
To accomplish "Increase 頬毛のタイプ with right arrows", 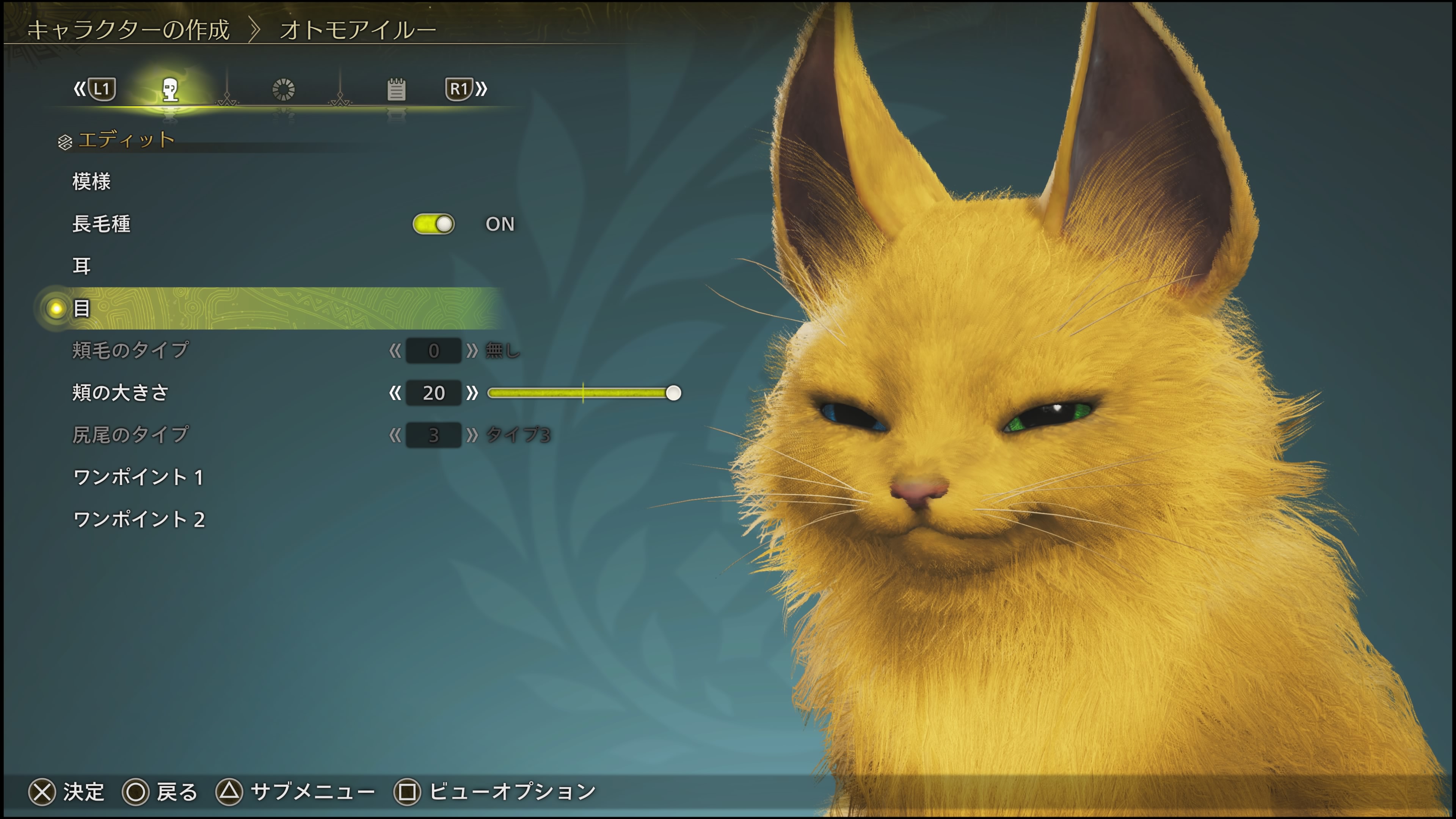I will coord(472,351).
